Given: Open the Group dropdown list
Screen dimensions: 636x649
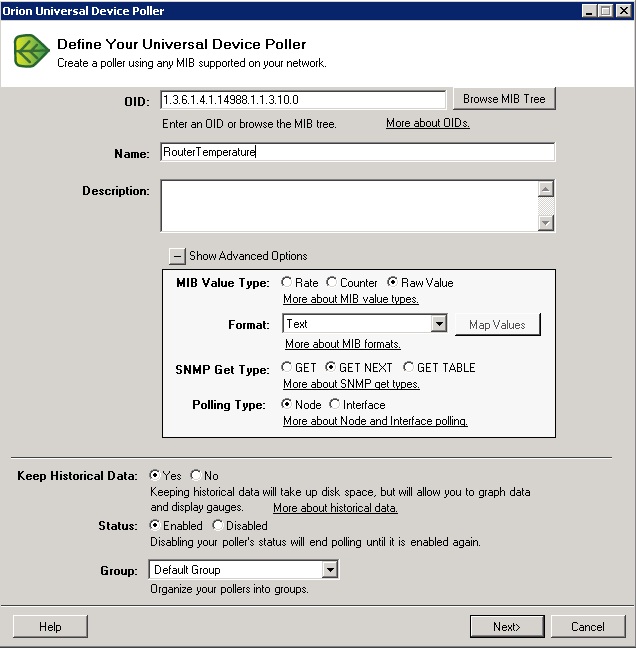Looking at the screenshot, I should (330, 570).
